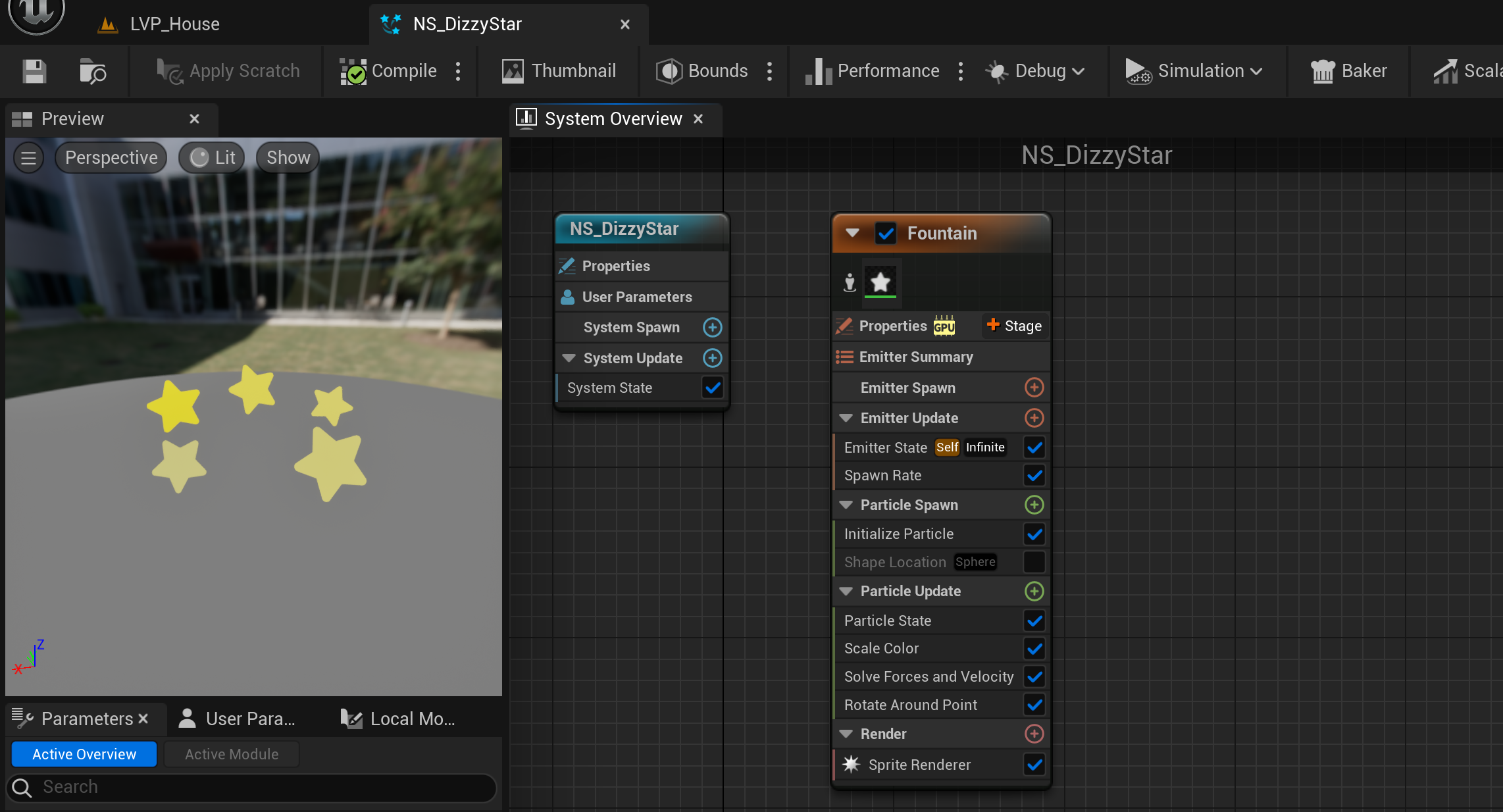Open the Simulation dropdown
The width and height of the screenshot is (1503, 812).
point(1194,71)
